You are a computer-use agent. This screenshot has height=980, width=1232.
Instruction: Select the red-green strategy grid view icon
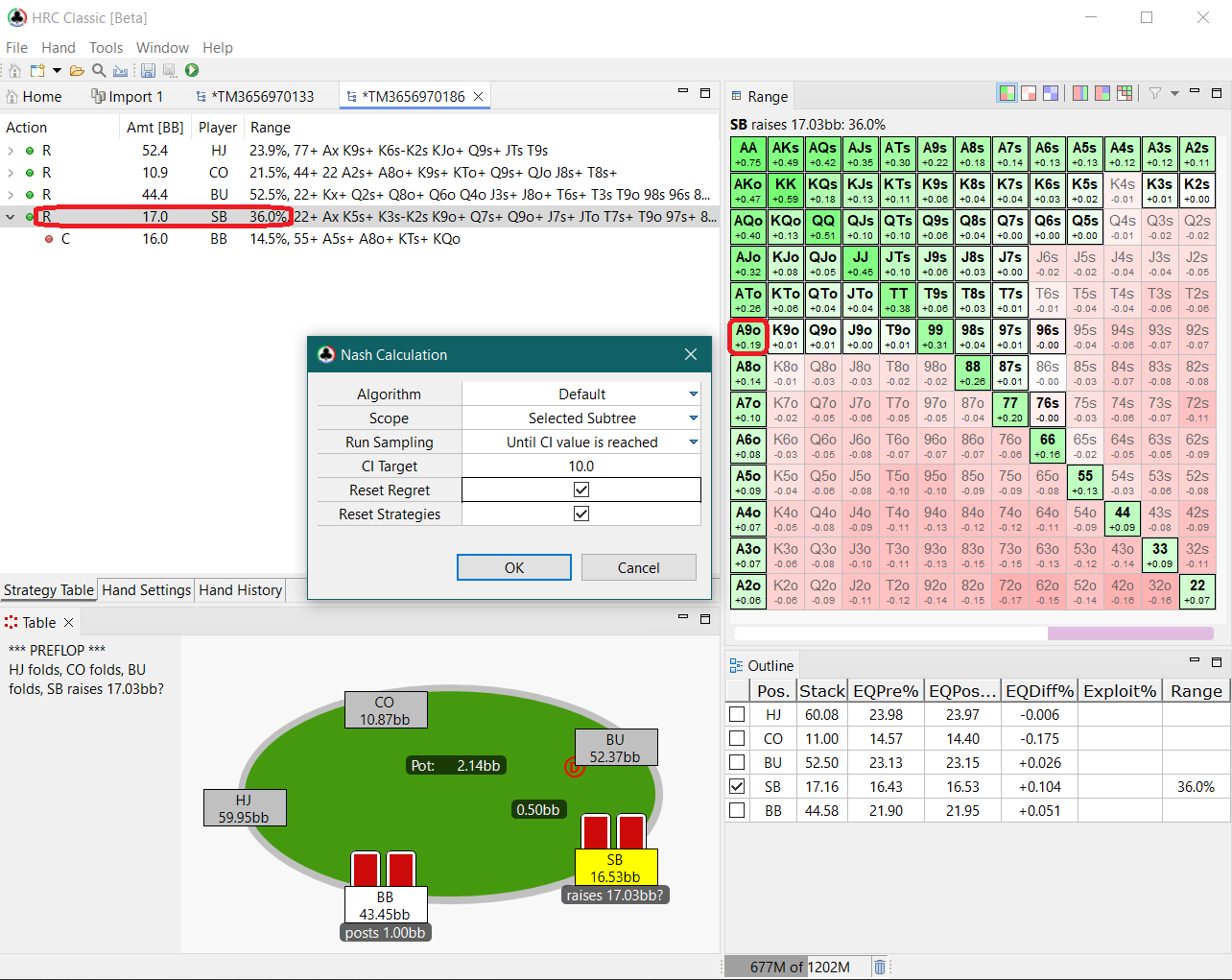[x=1007, y=93]
